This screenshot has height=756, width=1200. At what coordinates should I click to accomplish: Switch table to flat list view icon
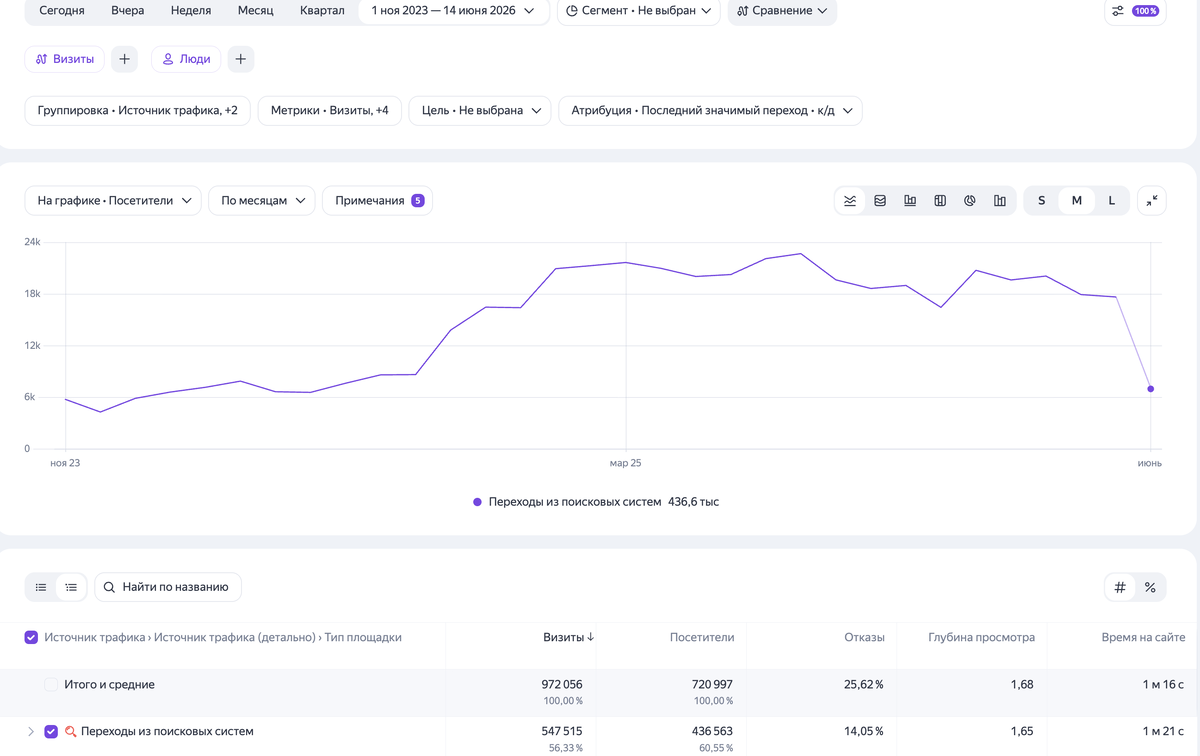[41, 587]
